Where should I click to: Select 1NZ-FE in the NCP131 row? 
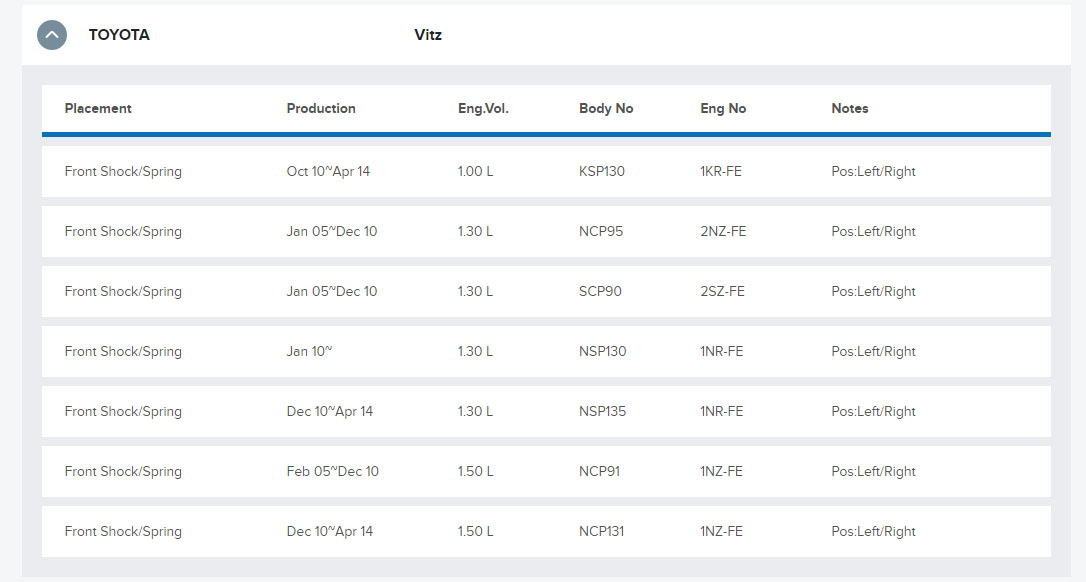[x=722, y=531]
